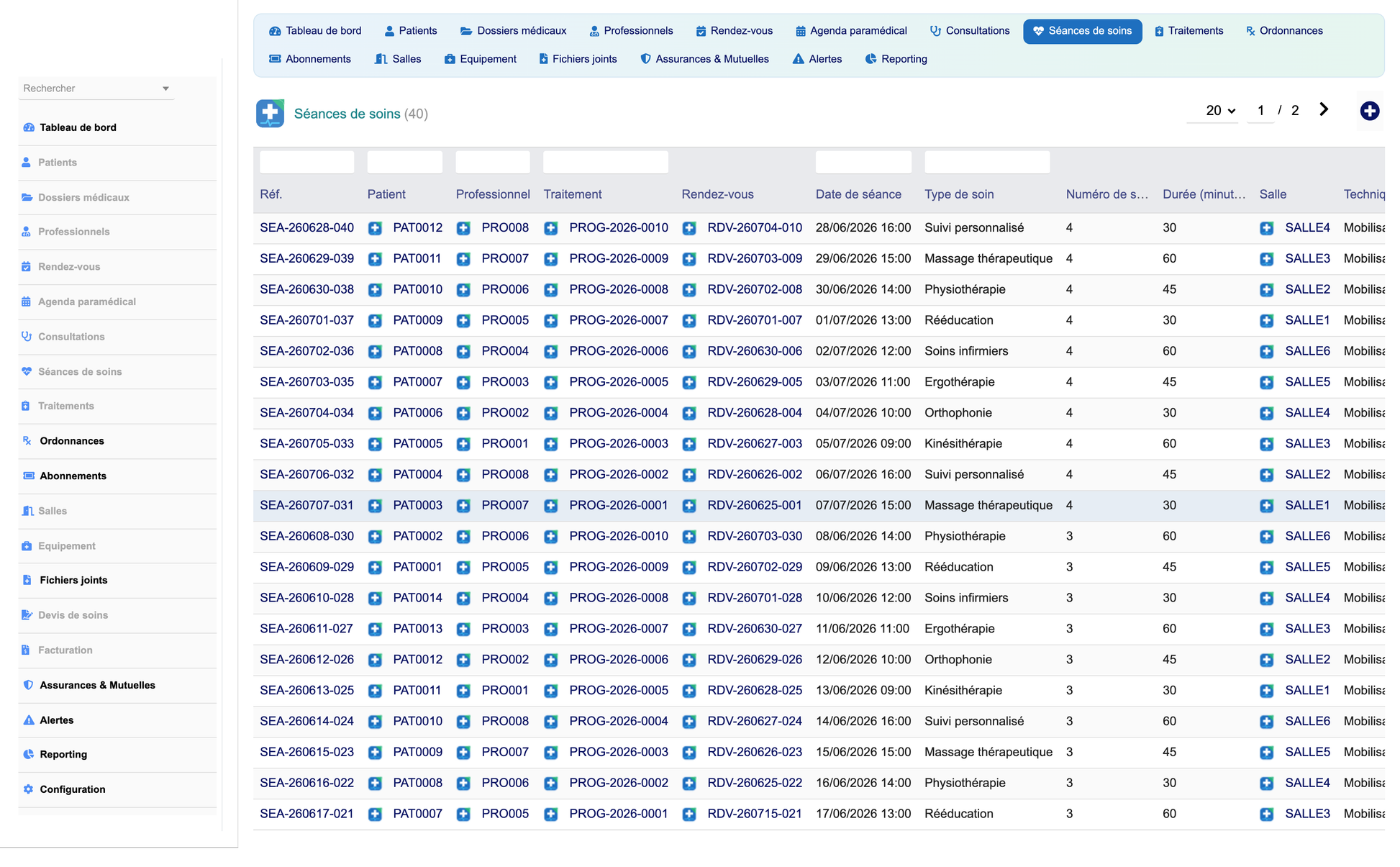Open SALLE1 link in SEA-260707-031 row
The width and height of the screenshot is (1400, 867).
(1307, 506)
